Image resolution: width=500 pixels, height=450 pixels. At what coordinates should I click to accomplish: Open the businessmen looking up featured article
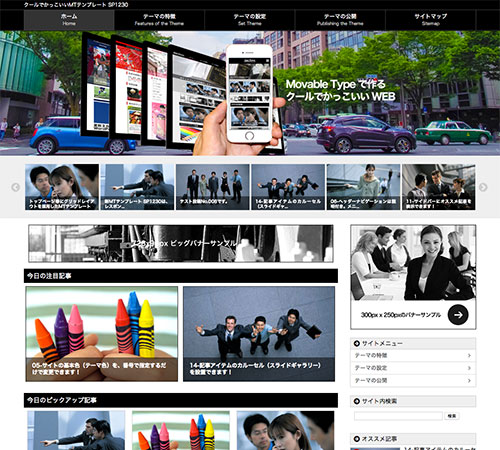point(259,334)
